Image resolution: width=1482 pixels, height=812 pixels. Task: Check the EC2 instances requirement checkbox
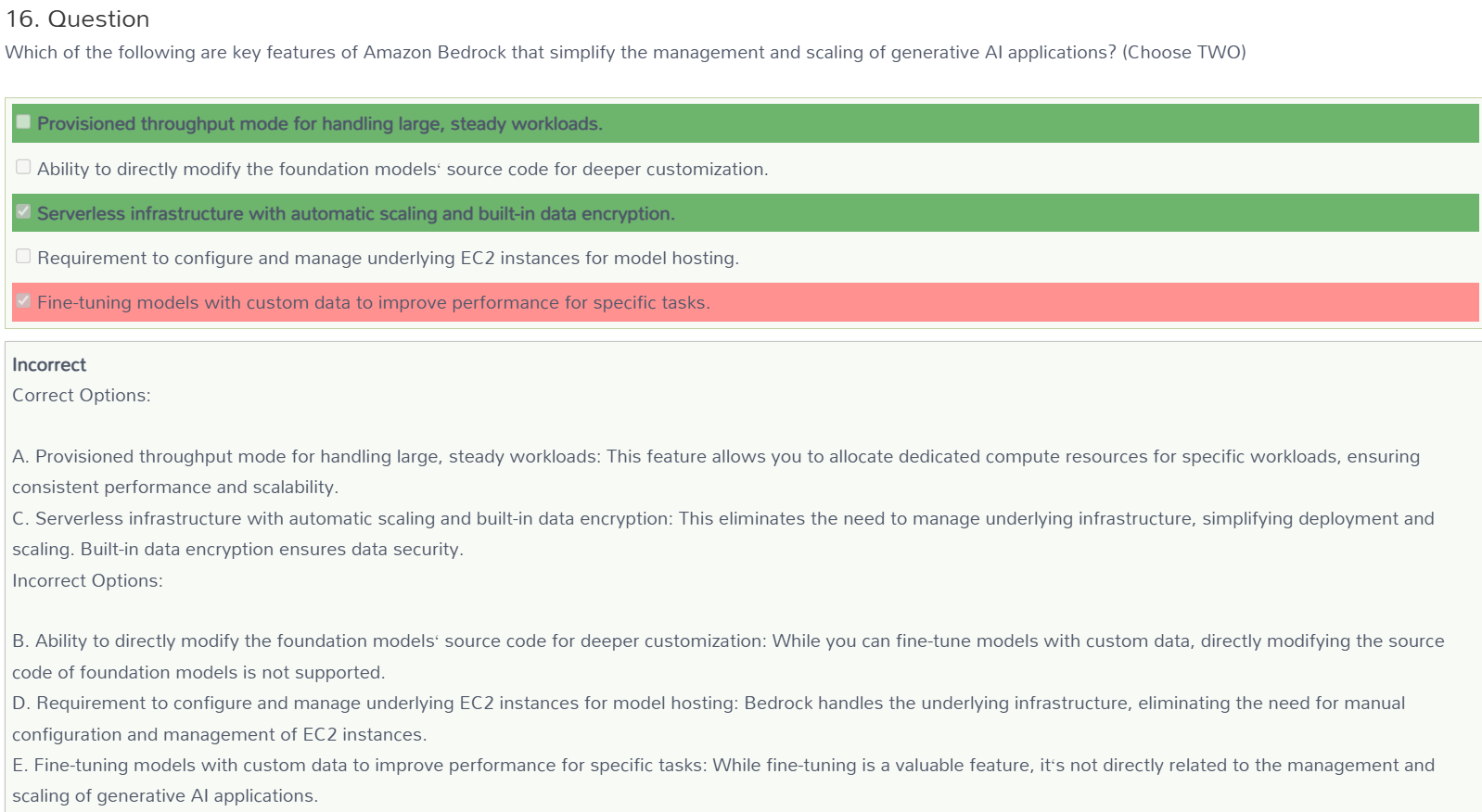pyautogui.click(x=23, y=256)
